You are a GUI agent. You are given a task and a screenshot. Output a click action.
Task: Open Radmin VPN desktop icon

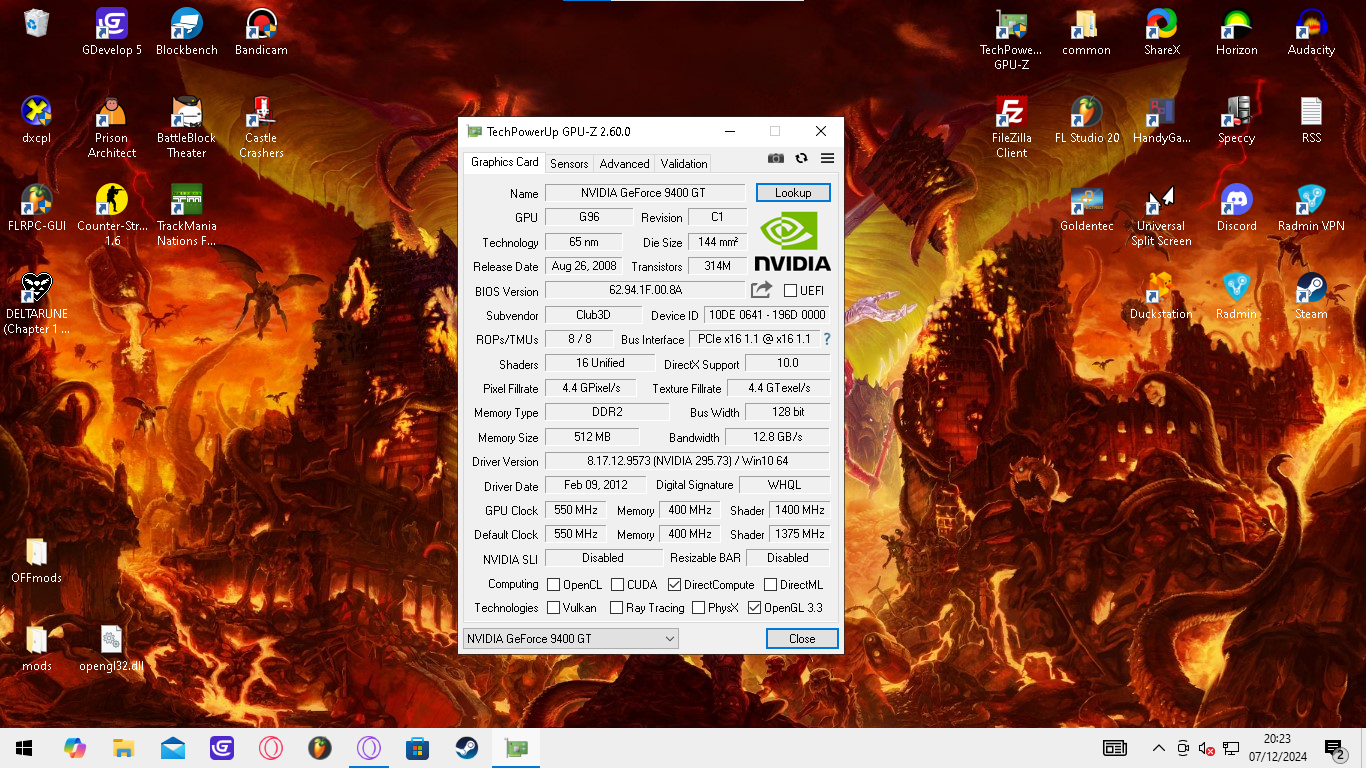(x=1311, y=208)
